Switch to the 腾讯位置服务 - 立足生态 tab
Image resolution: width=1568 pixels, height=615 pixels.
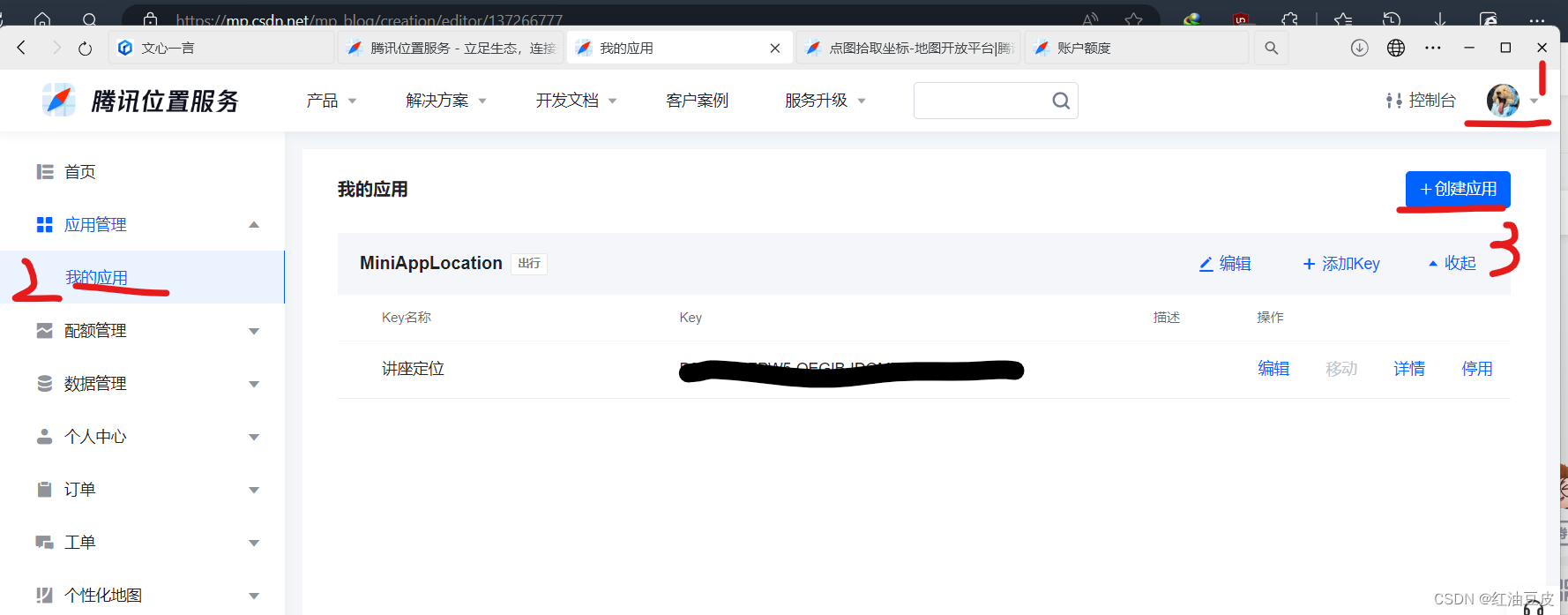(x=451, y=48)
